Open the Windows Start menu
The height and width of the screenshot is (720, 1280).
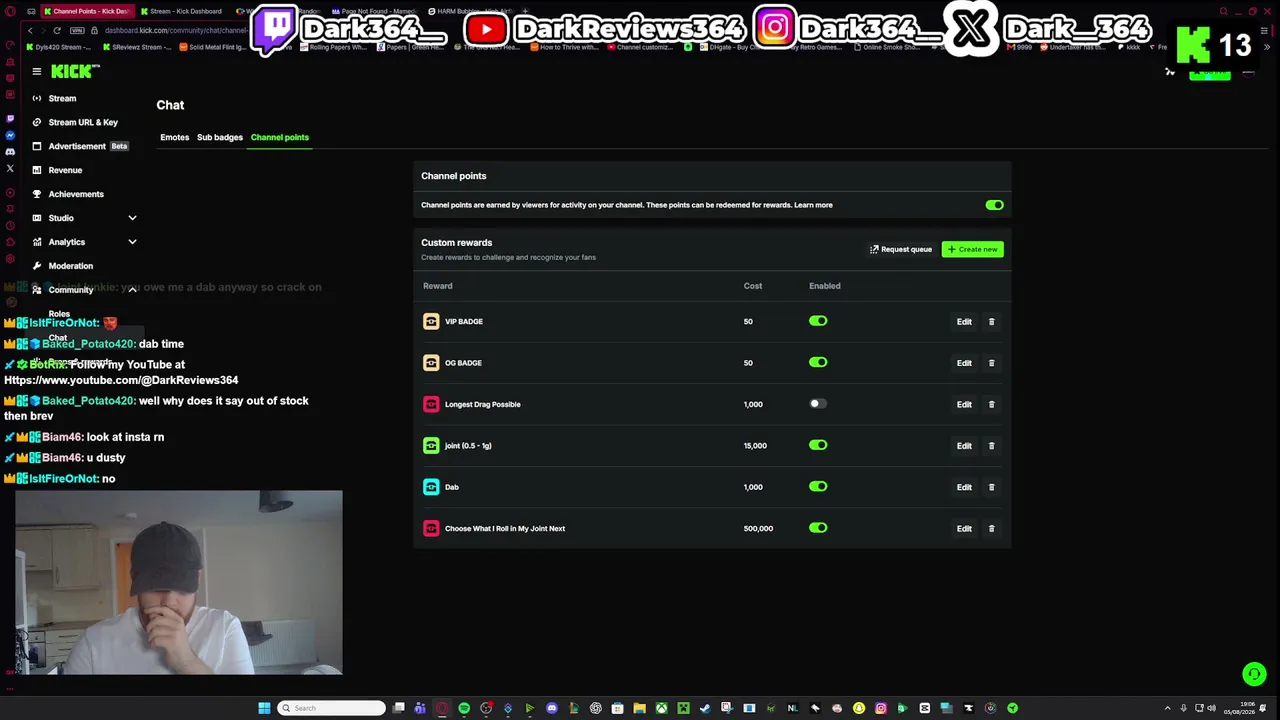264,708
